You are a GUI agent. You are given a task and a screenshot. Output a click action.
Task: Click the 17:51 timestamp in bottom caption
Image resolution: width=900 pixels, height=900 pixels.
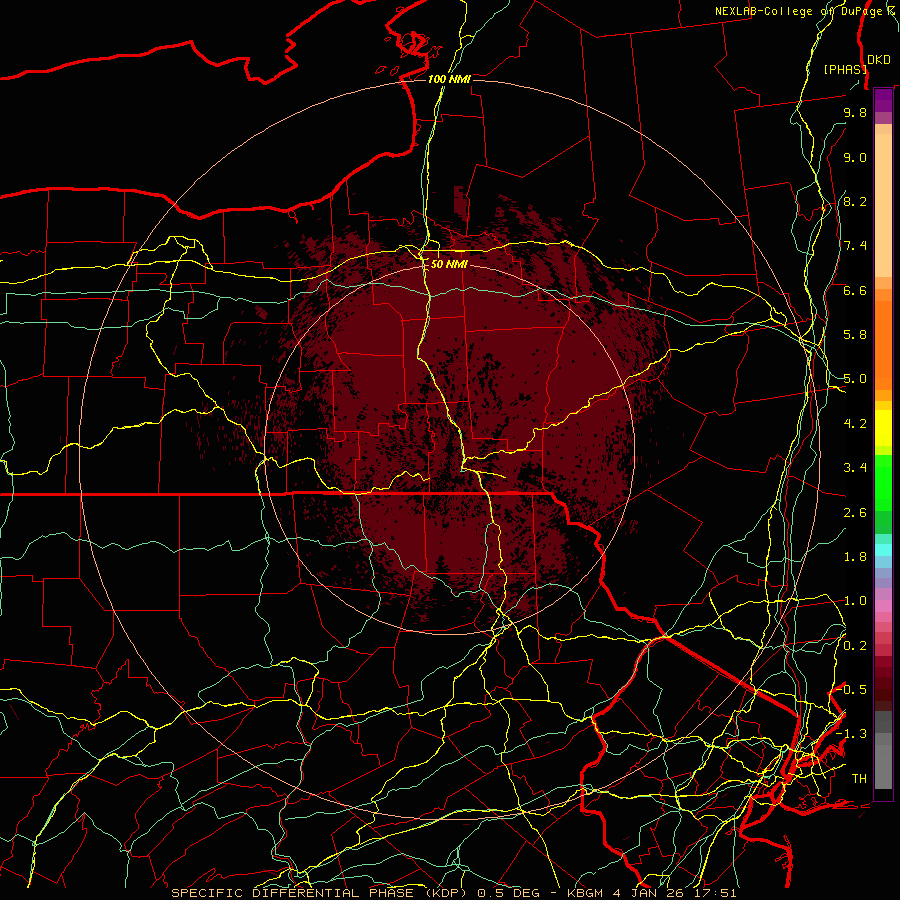715,893
